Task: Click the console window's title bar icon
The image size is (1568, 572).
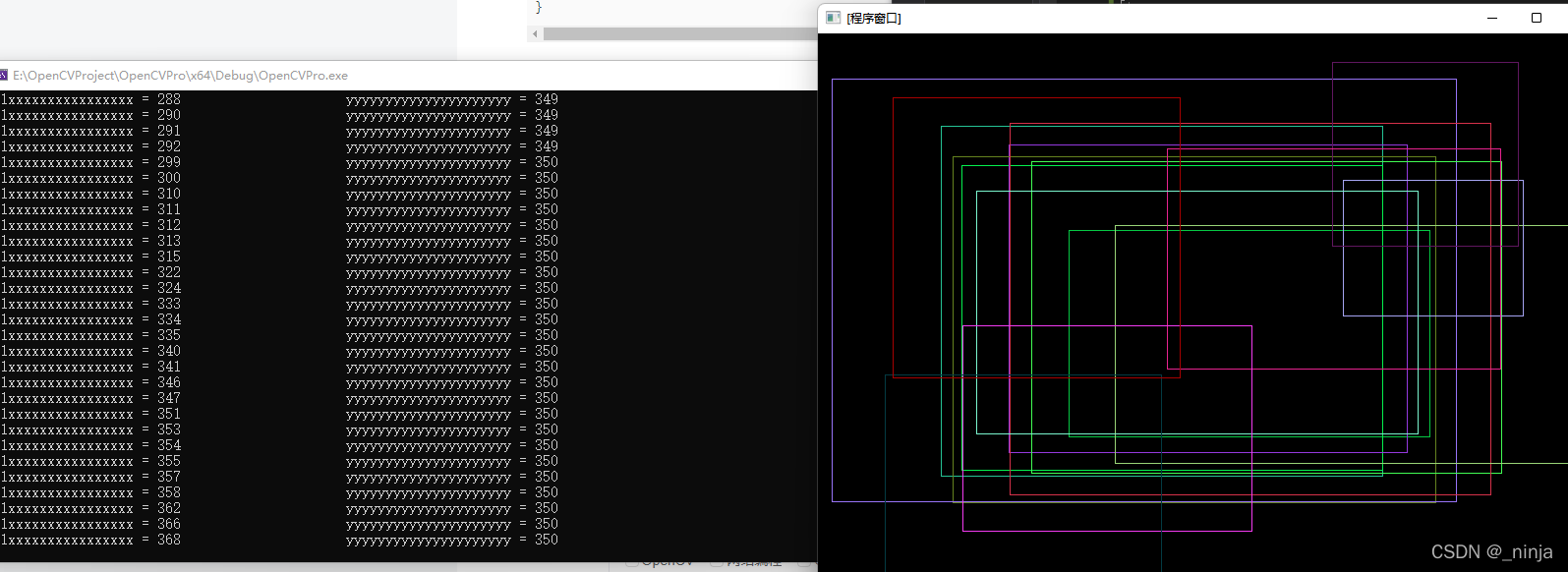Action: pos(4,76)
